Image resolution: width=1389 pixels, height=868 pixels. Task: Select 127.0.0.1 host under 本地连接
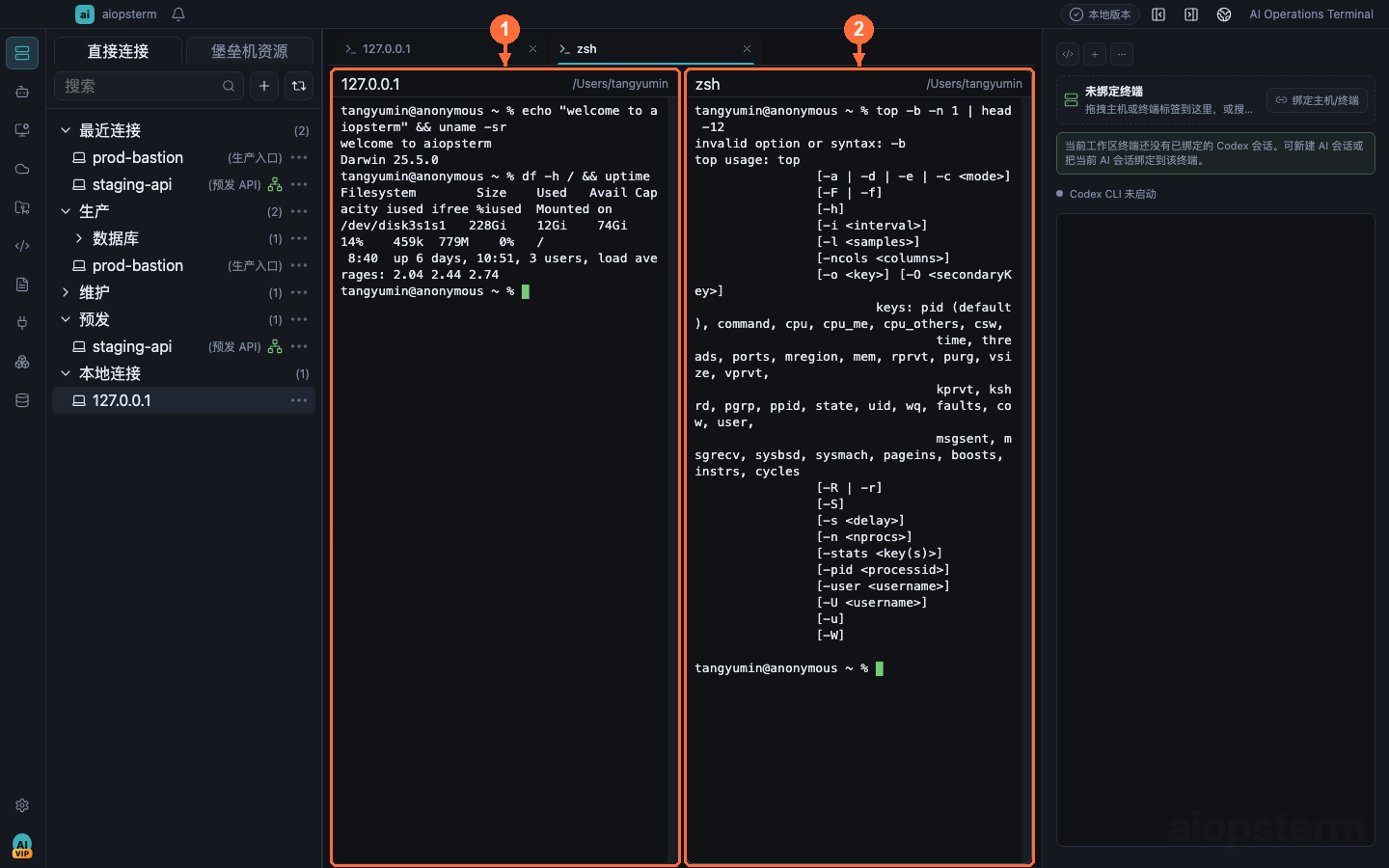coord(183,400)
